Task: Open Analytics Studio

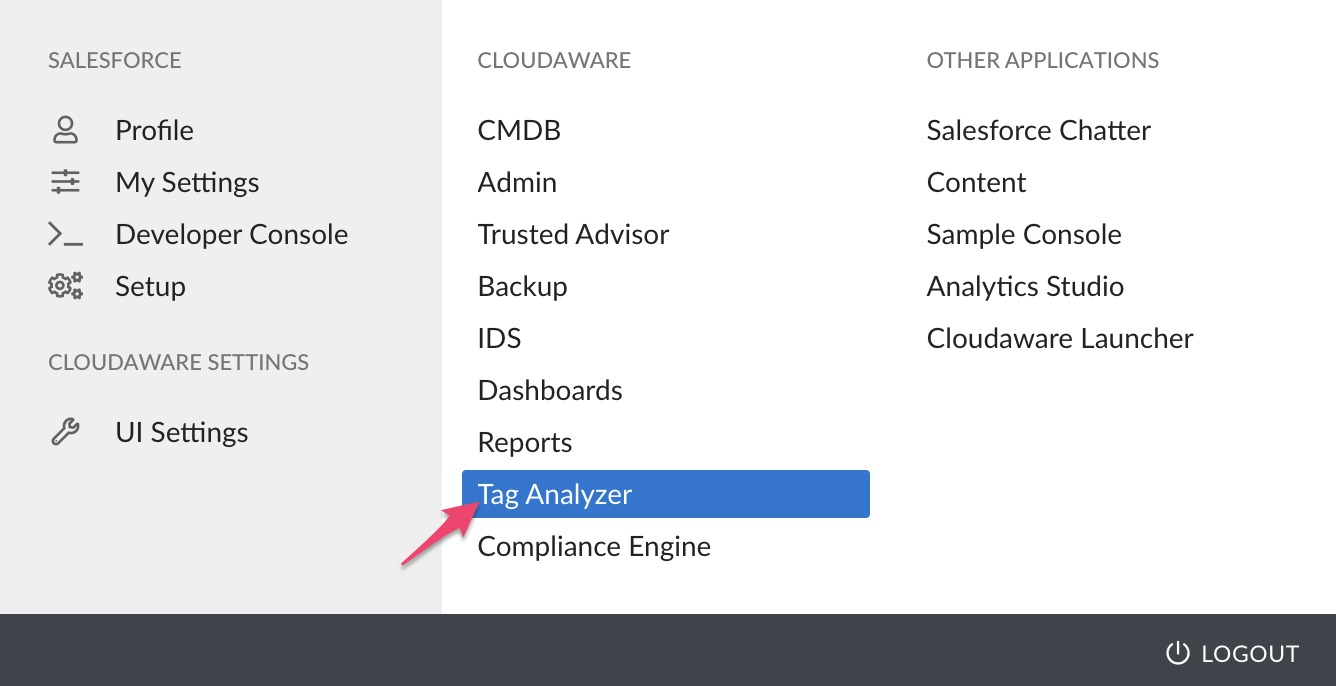Action: click(1025, 286)
